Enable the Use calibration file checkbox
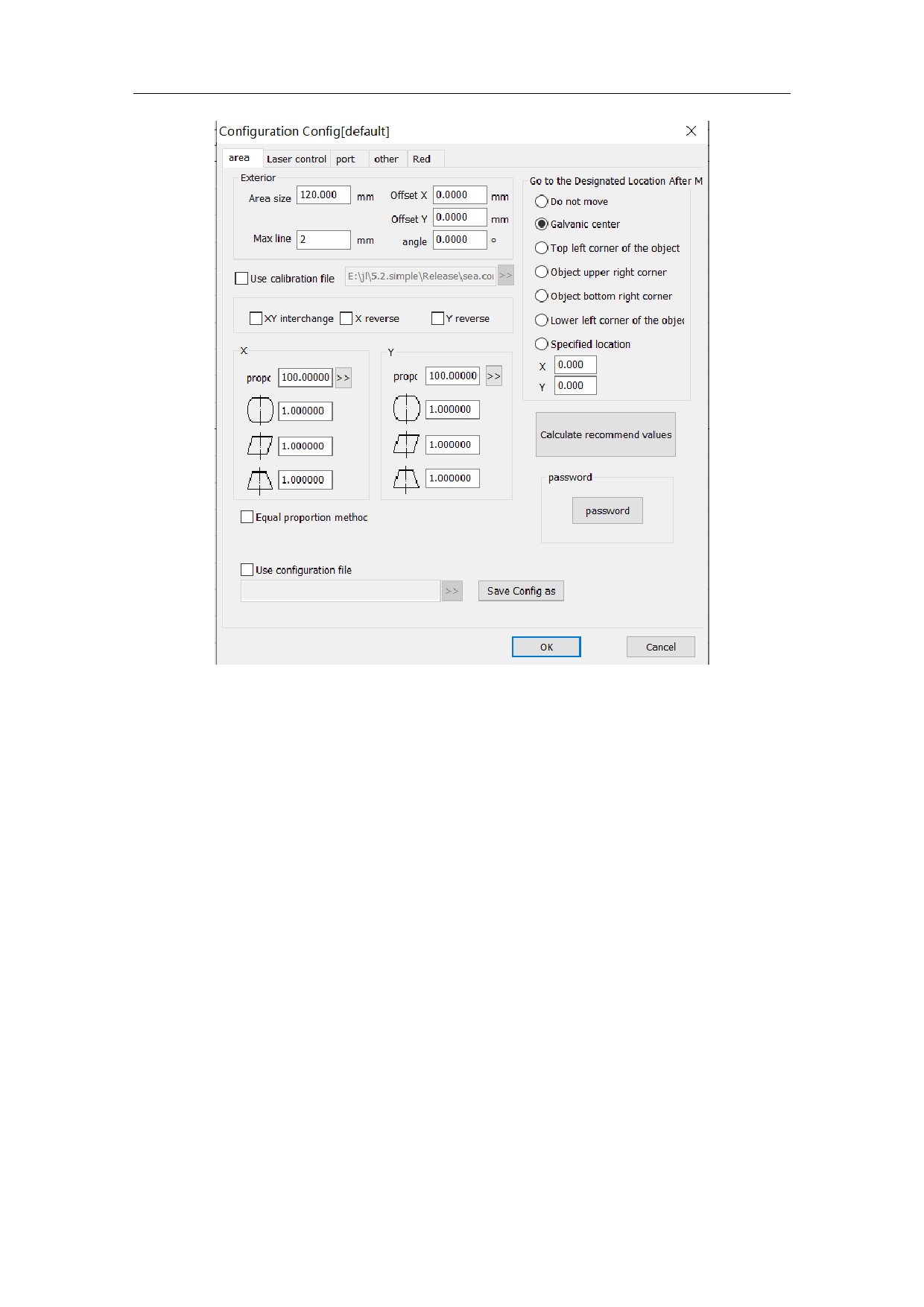The image size is (924, 1307). tap(241, 279)
